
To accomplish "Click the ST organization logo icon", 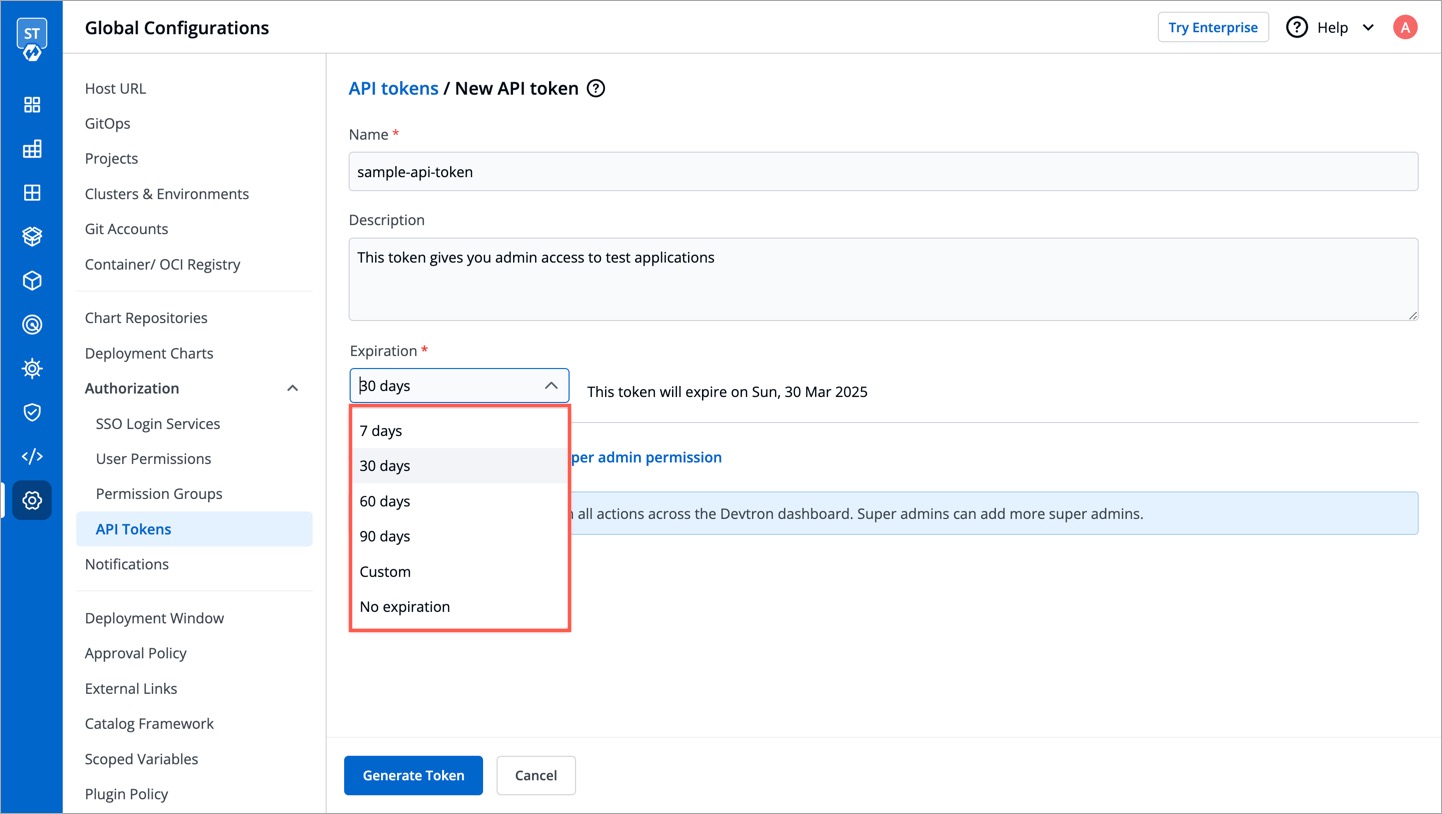I will 31,38.
